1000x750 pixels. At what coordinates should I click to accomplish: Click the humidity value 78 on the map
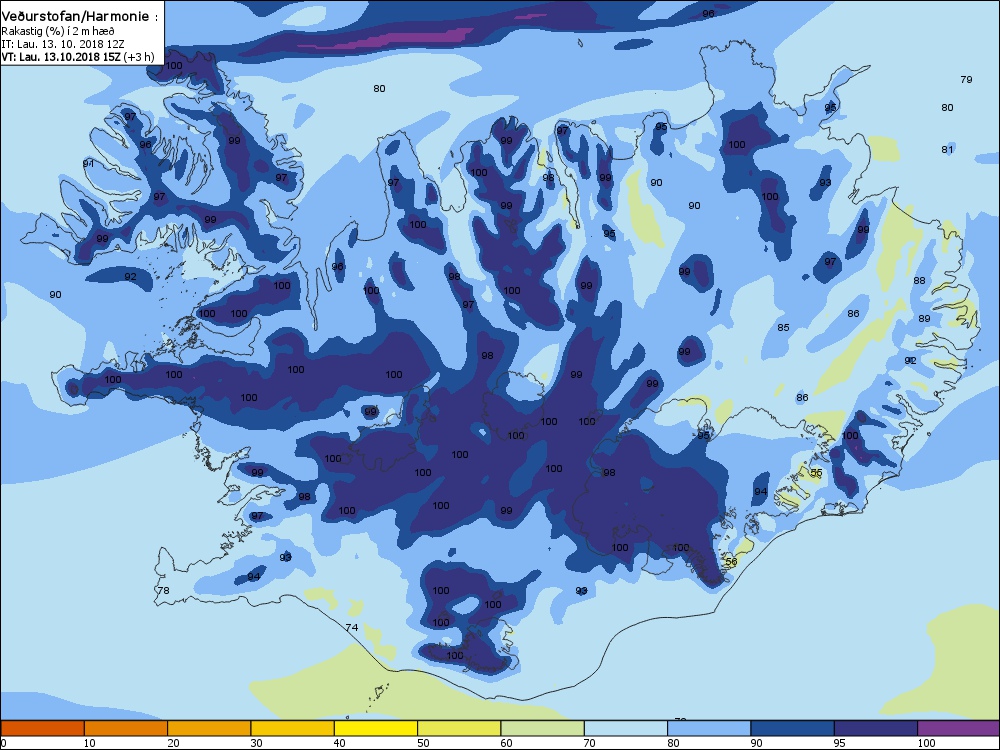[x=164, y=591]
